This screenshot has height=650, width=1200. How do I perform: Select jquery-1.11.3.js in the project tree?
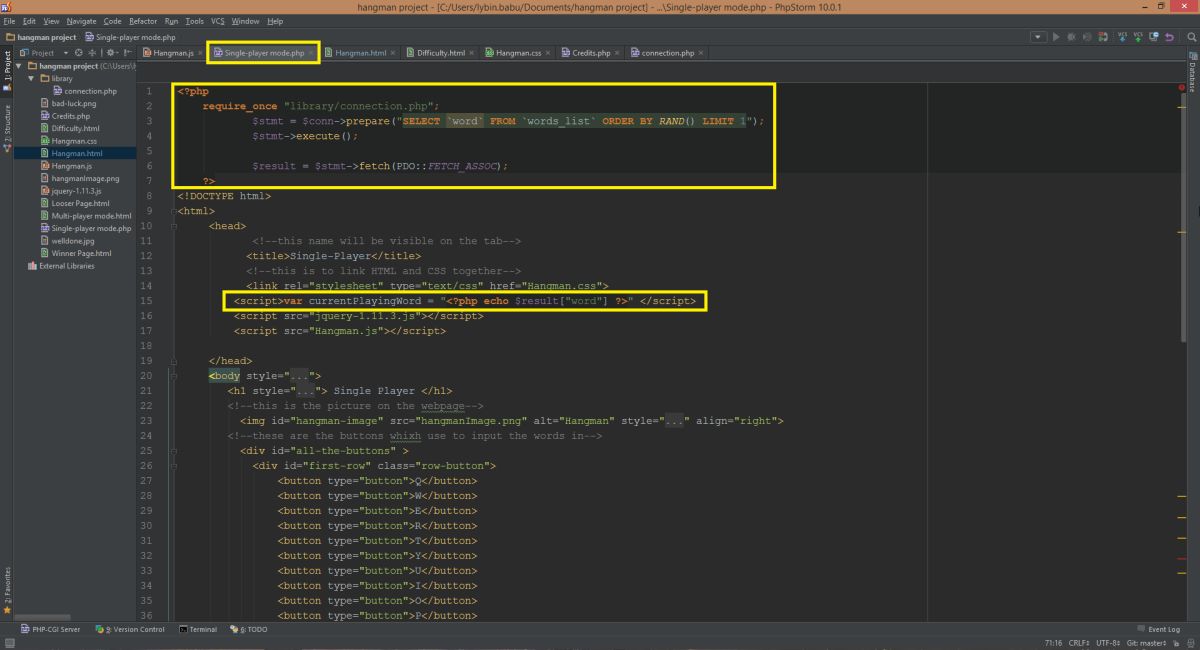click(70, 191)
